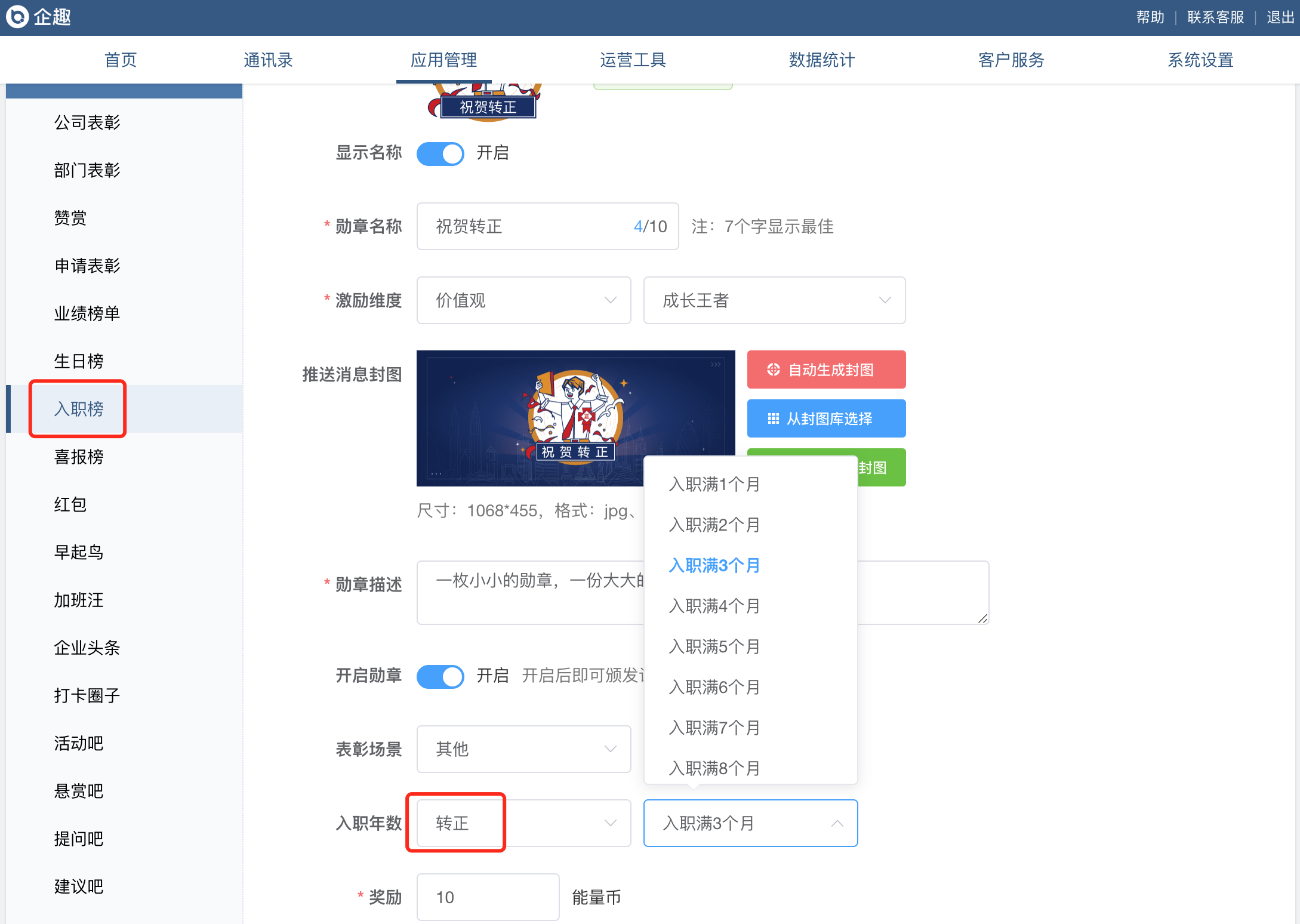The width and height of the screenshot is (1300, 924).
Task: Select 入职满5个月 option
Action: pos(750,646)
